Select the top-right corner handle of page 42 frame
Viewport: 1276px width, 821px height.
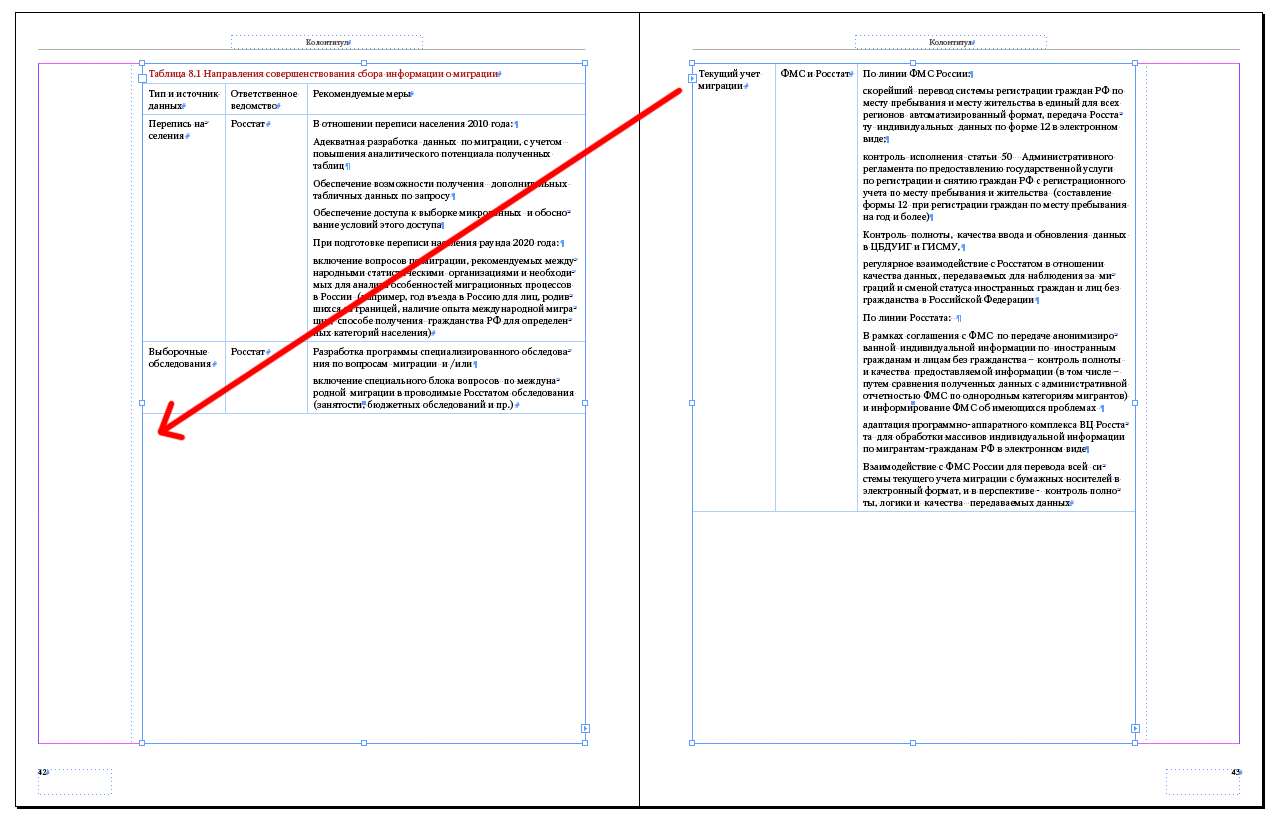[585, 63]
